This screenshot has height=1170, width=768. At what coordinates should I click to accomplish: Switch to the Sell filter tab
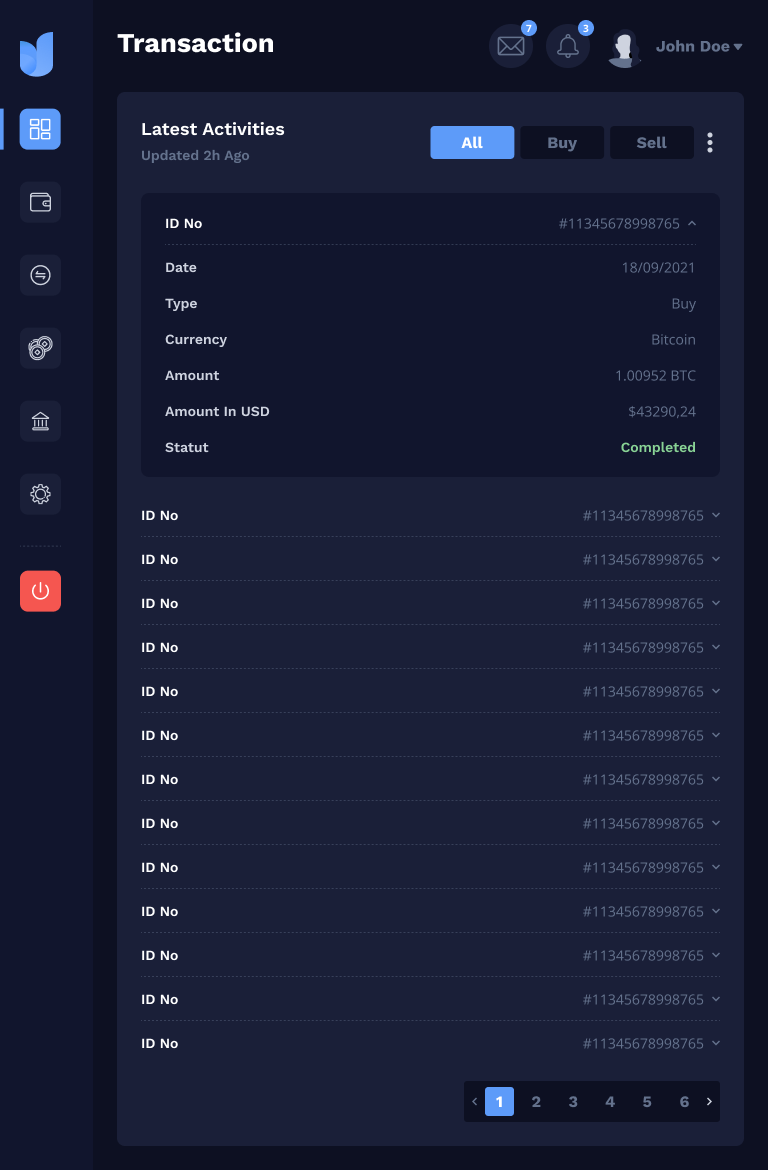651,143
